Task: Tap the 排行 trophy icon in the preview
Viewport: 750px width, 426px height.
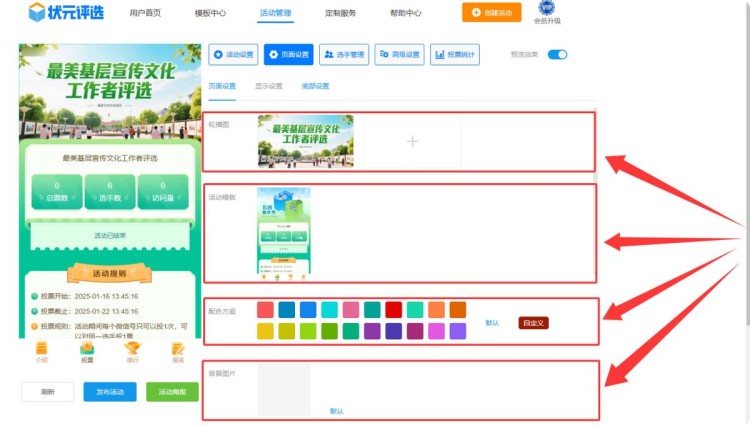Action: pos(132,349)
